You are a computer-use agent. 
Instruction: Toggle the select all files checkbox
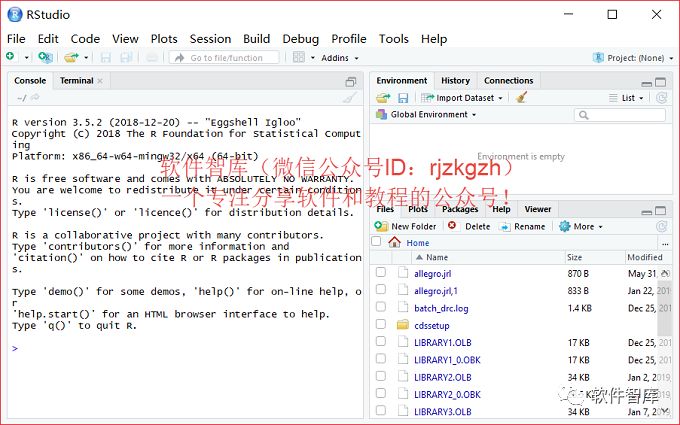point(376,241)
